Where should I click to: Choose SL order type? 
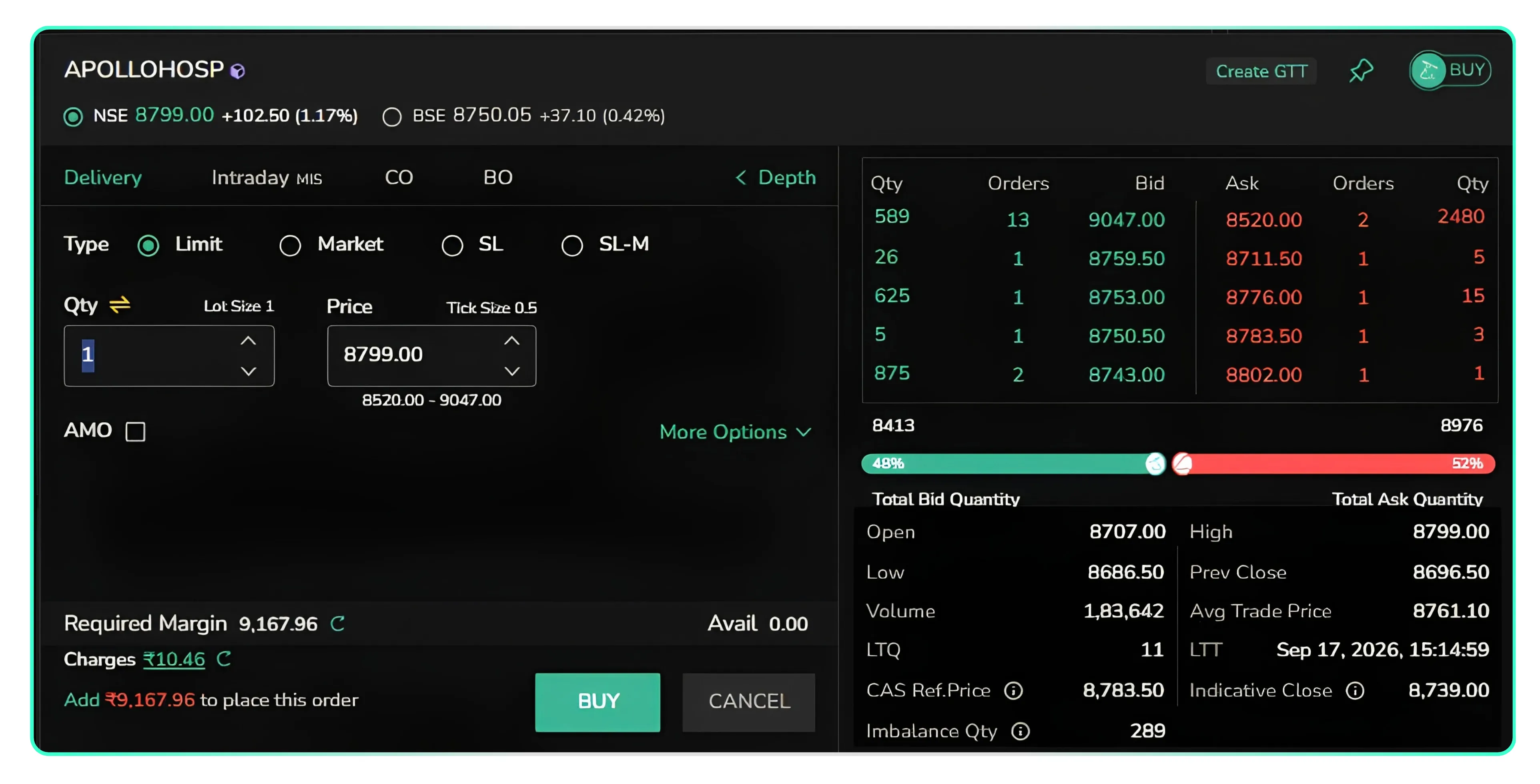452,245
